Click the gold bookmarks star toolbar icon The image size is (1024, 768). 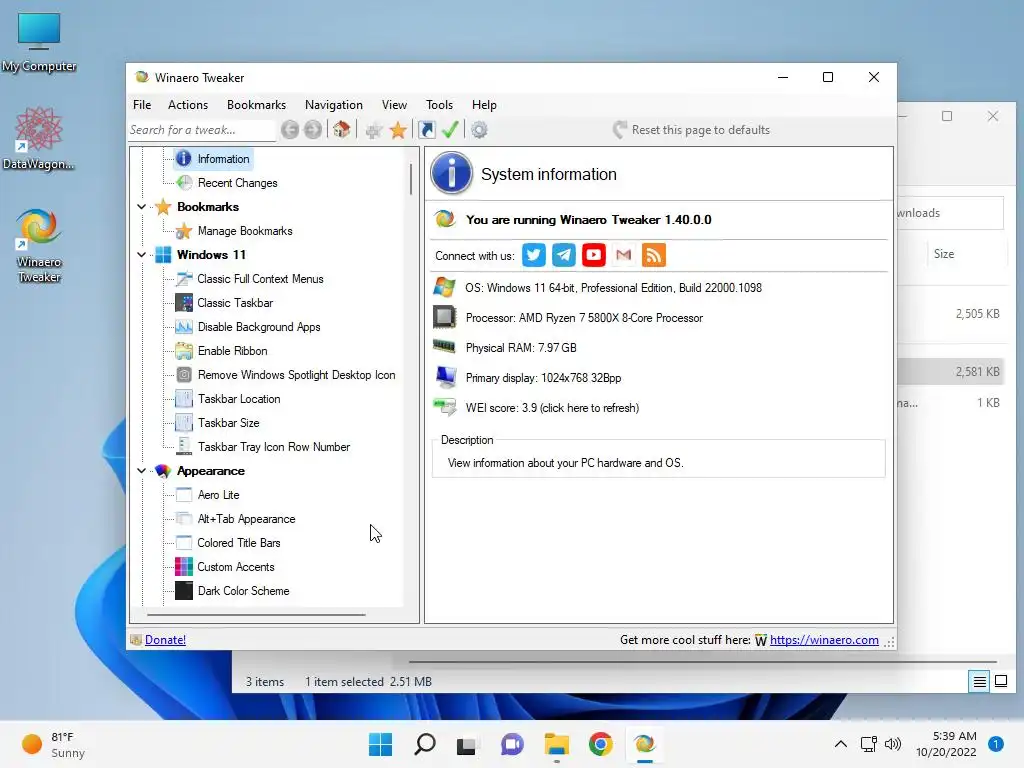point(398,130)
